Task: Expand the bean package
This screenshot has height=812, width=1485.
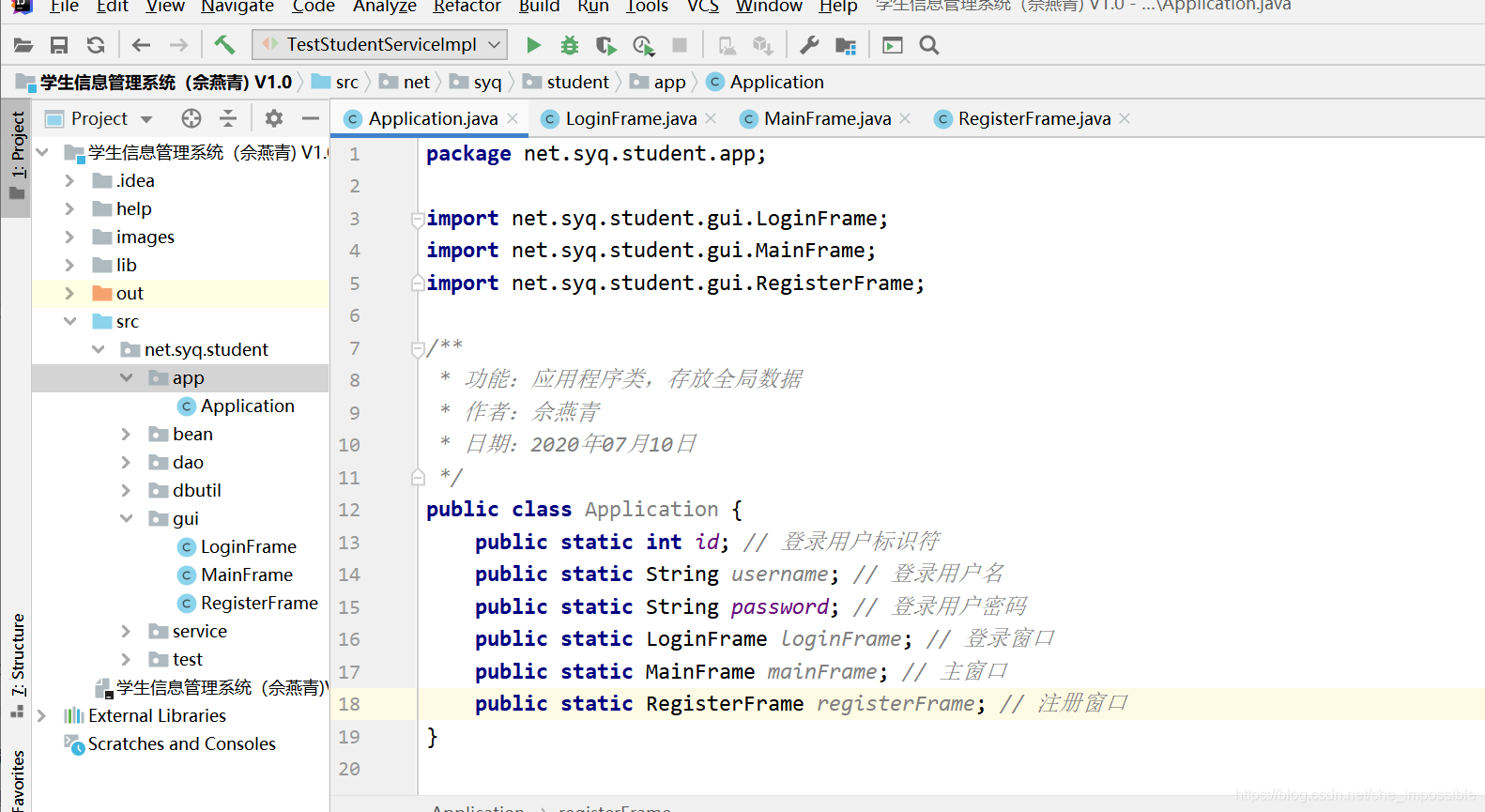Action: click(126, 434)
